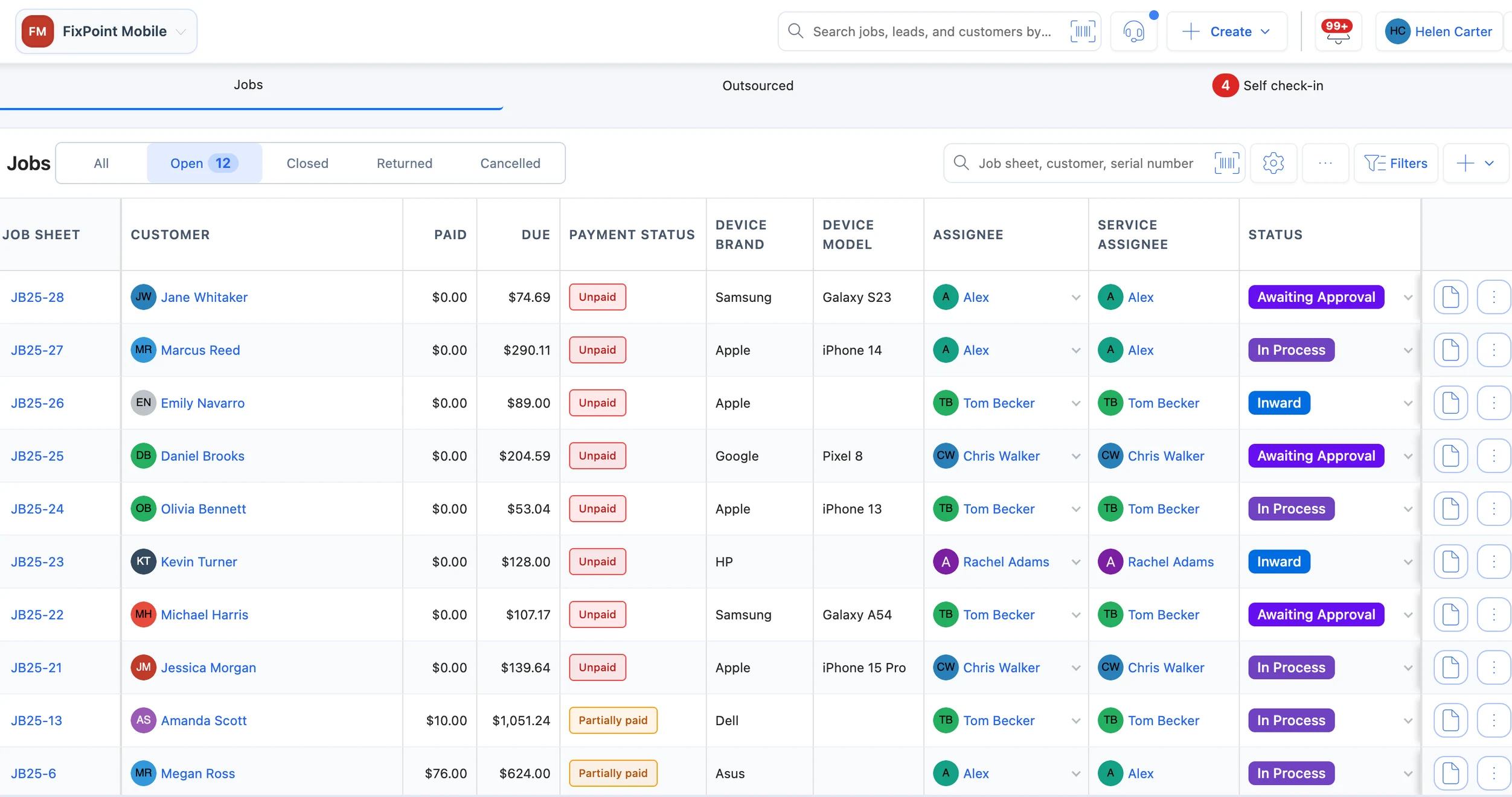The image size is (1512, 797).
Task: Click the barcode scanner icon in top search
Action: tap(1082, 31)
